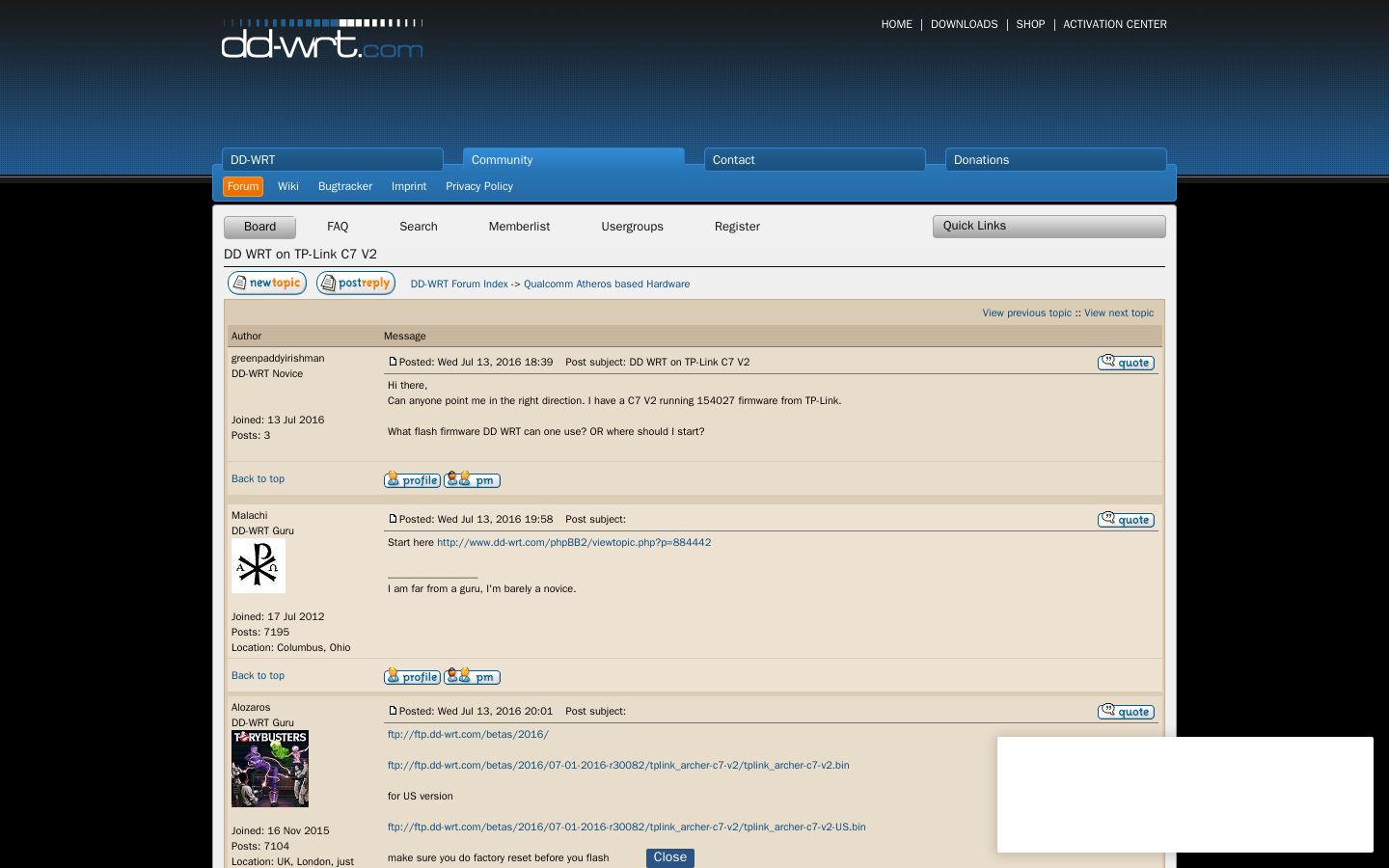The height and width of the screenshot is (868, 1389).
Task: Post a reply via postreply button
Action: pos(356,283)
